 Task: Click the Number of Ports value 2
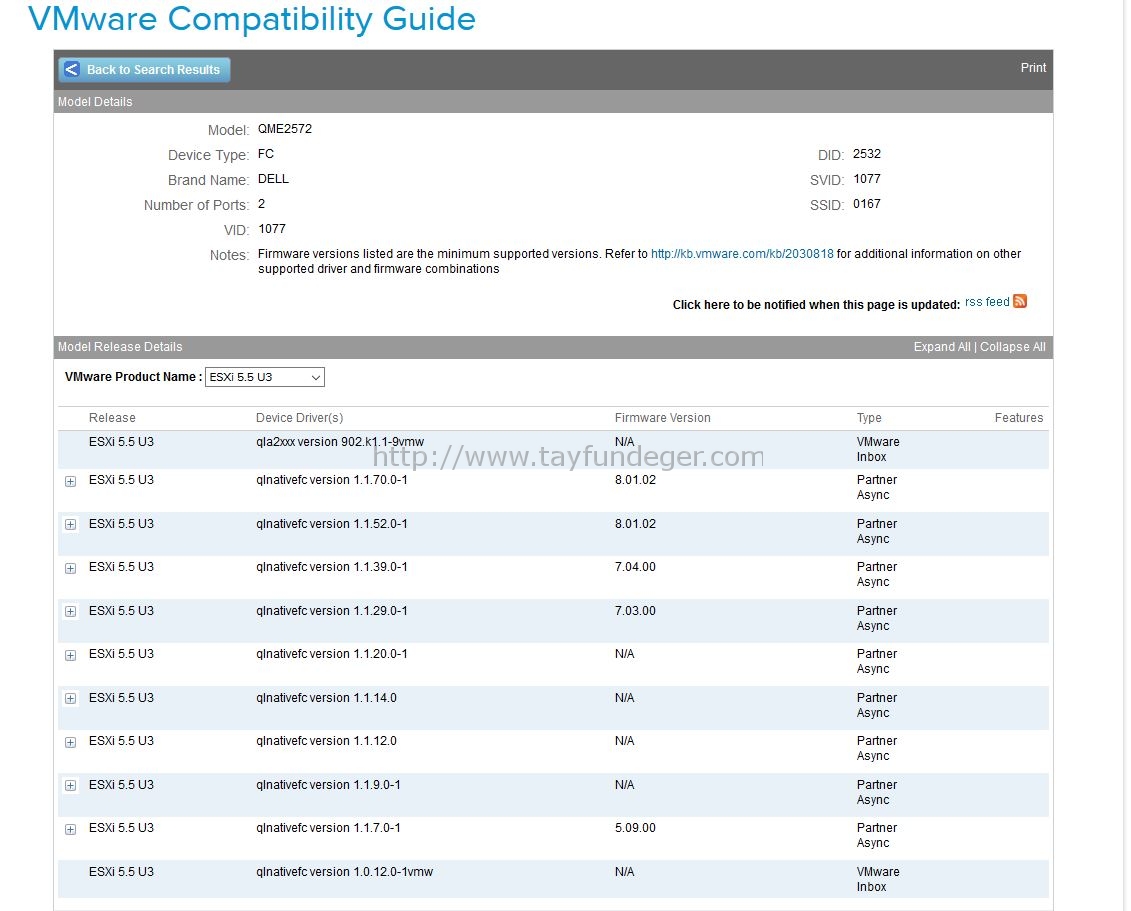click(261, 204)
